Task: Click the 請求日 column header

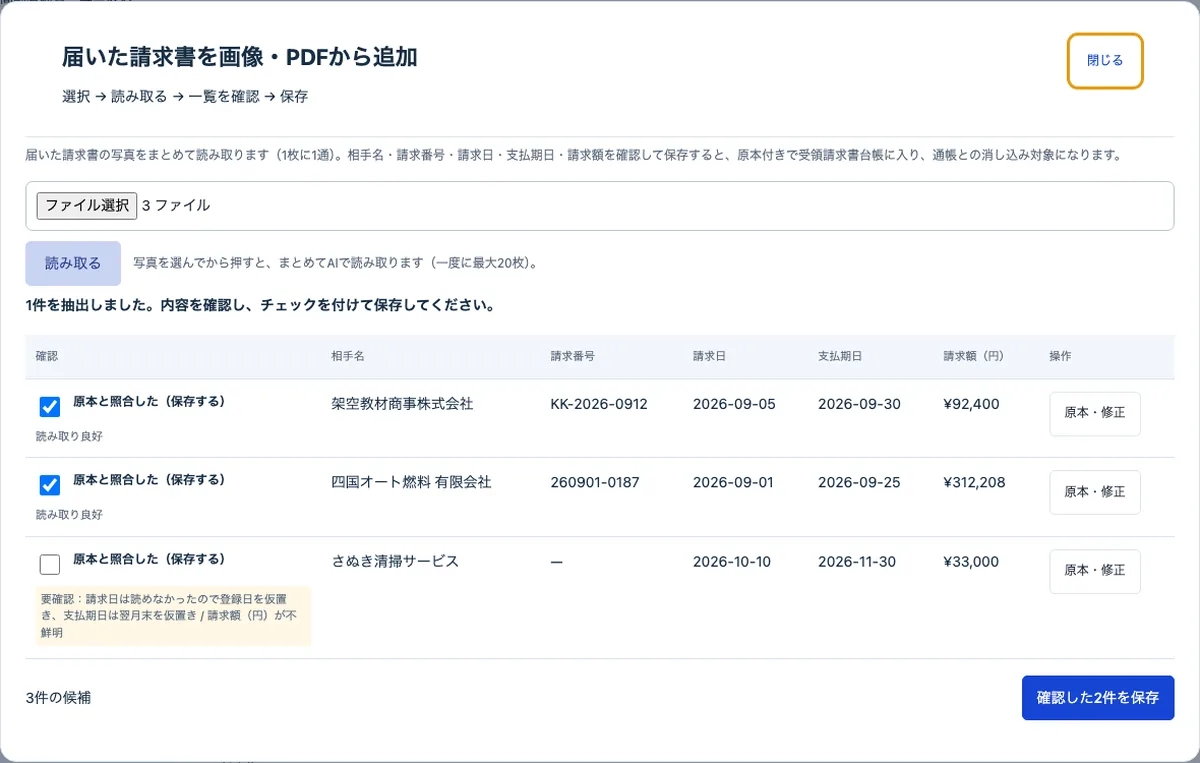Action: (x=709, y=357)
